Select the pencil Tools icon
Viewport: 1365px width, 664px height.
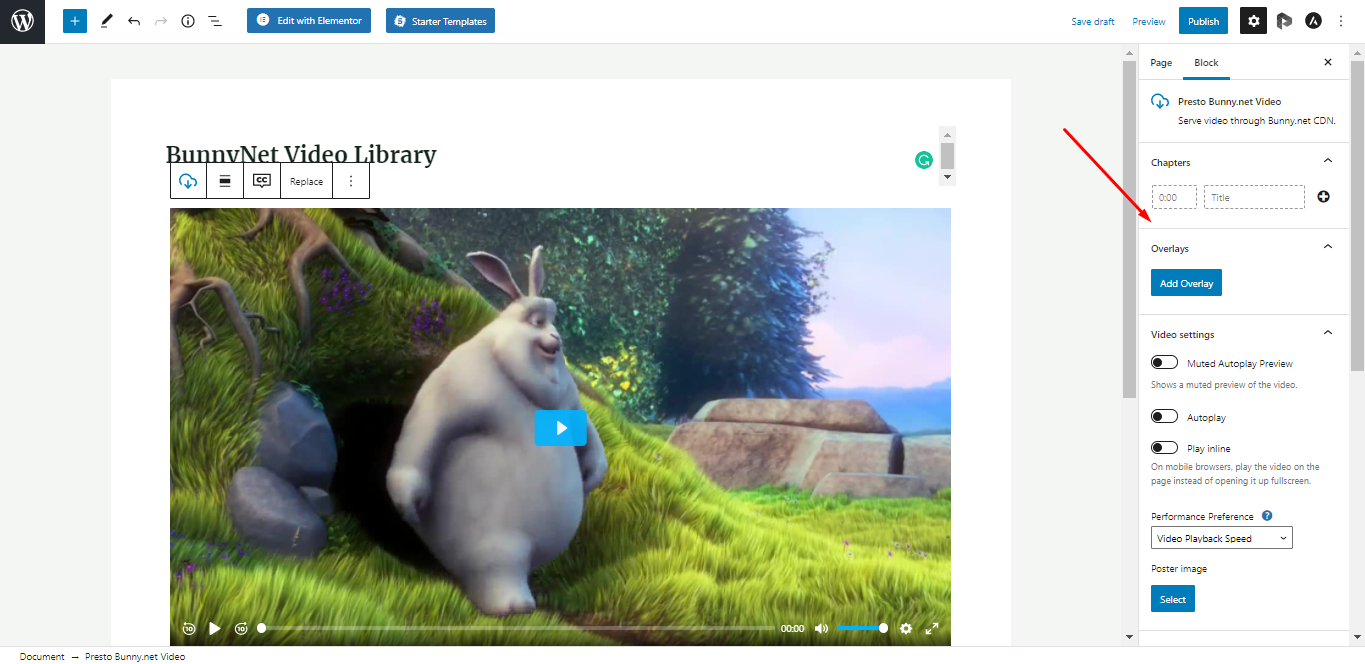(107, 21)
